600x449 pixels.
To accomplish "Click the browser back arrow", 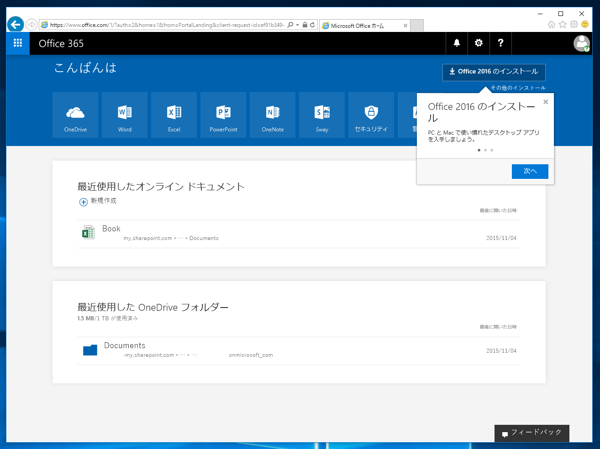I will pyautogui.click(x=15, y=25).
